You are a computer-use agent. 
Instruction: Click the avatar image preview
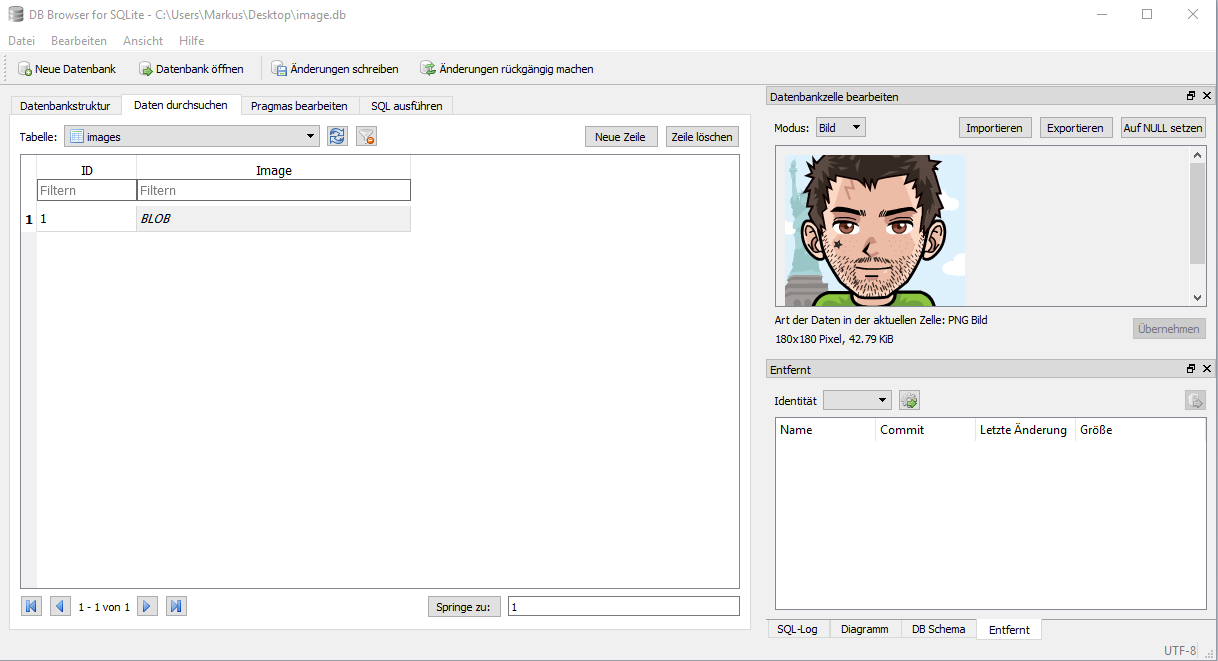875,230
